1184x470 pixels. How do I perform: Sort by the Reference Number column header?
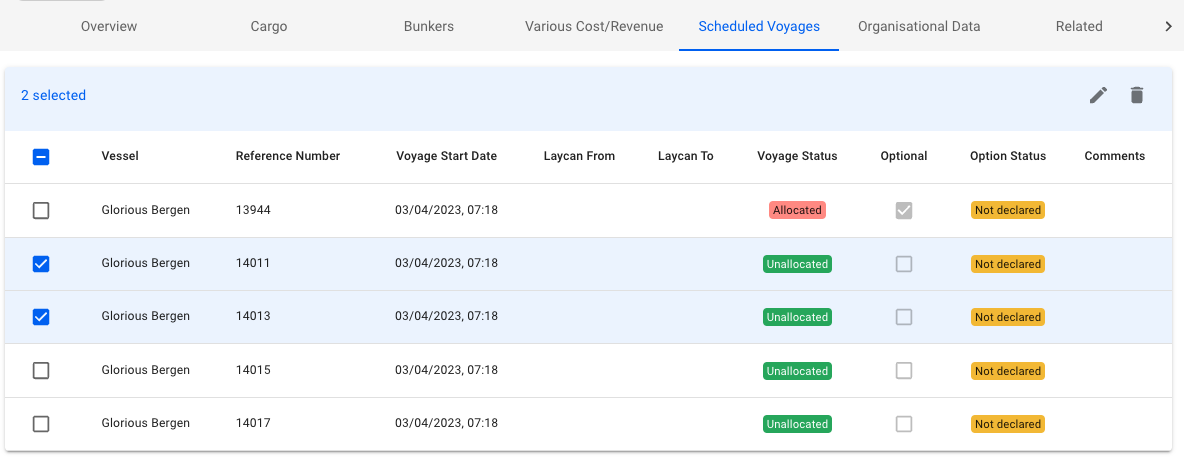click(288, 156)
